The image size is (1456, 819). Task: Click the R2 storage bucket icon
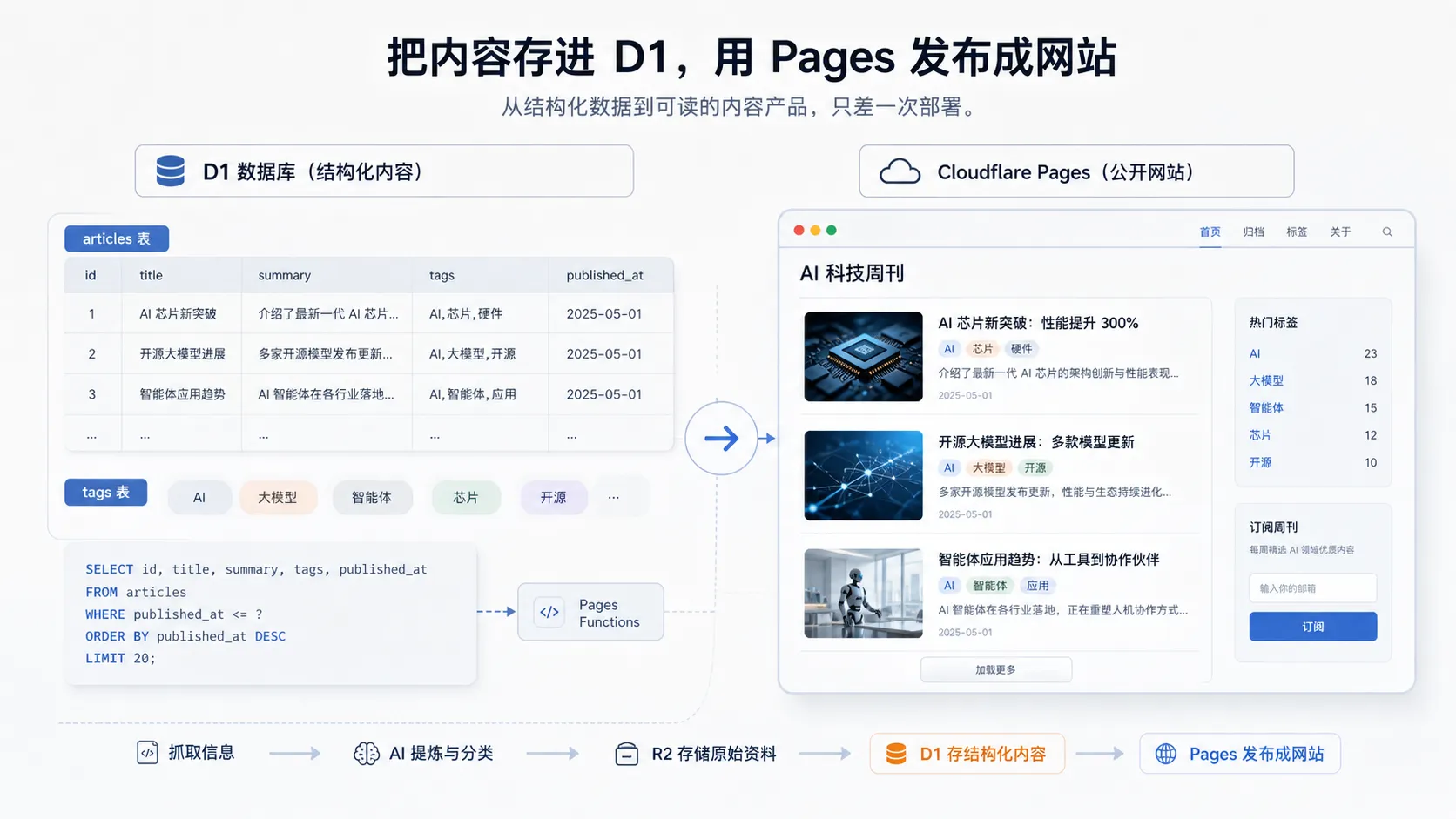point(626,754)
